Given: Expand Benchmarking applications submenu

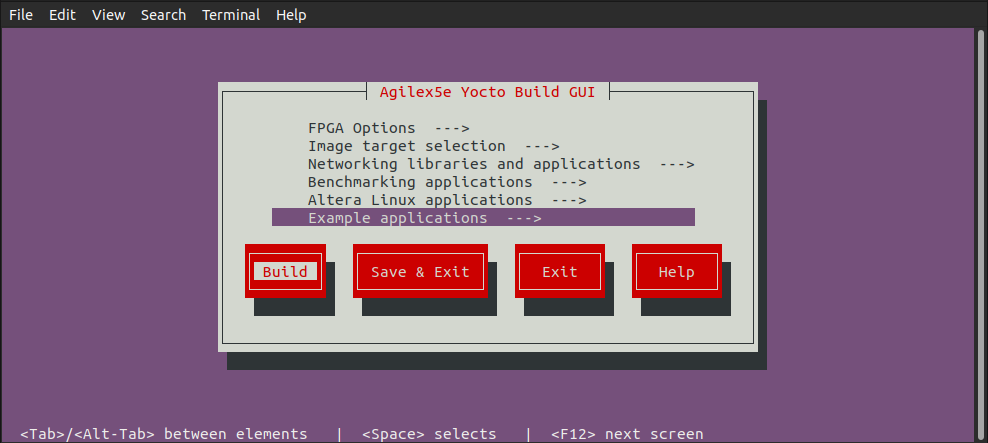Looking at the screenshot, I should tap(447, 182).
